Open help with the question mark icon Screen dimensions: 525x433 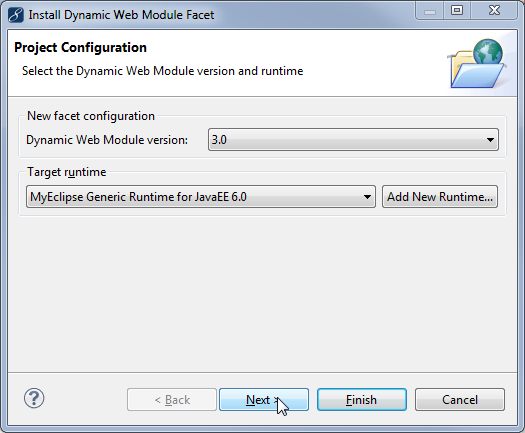coord(34,399)
